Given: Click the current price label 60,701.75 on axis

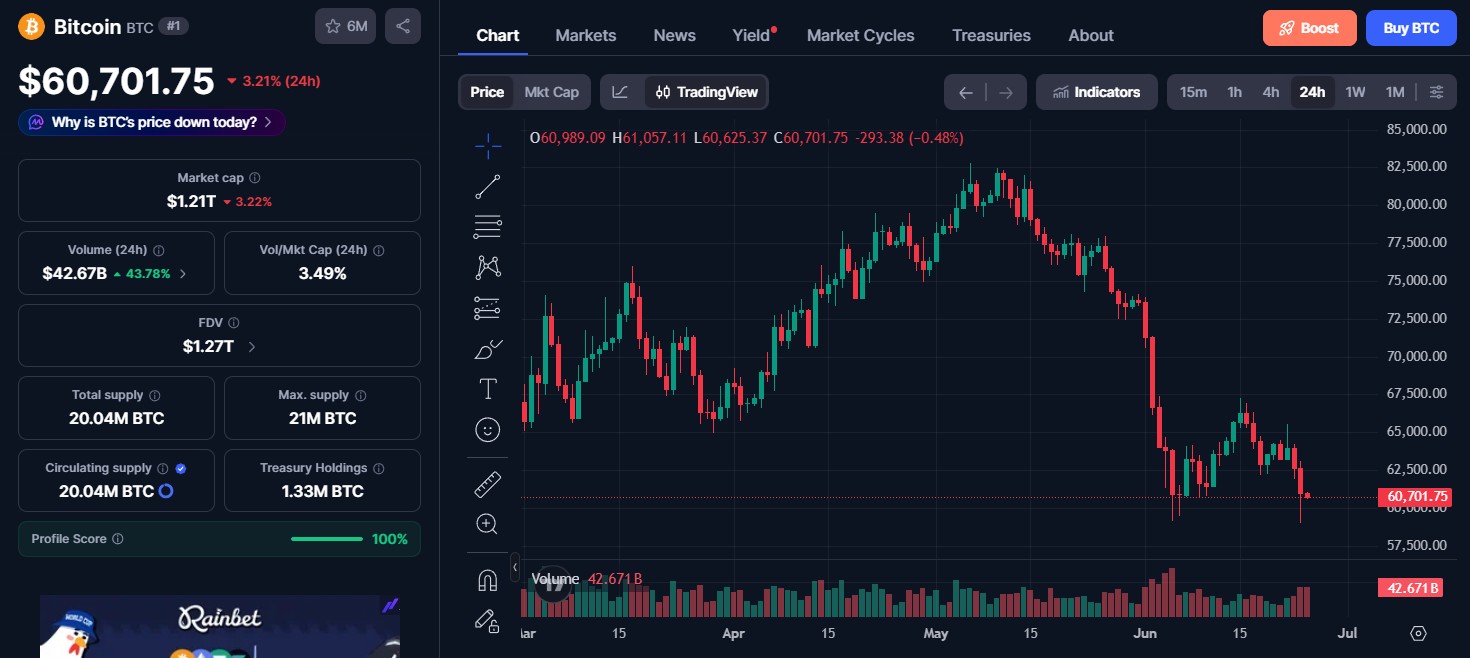Looking at the screenshot, I should 1413,496.
